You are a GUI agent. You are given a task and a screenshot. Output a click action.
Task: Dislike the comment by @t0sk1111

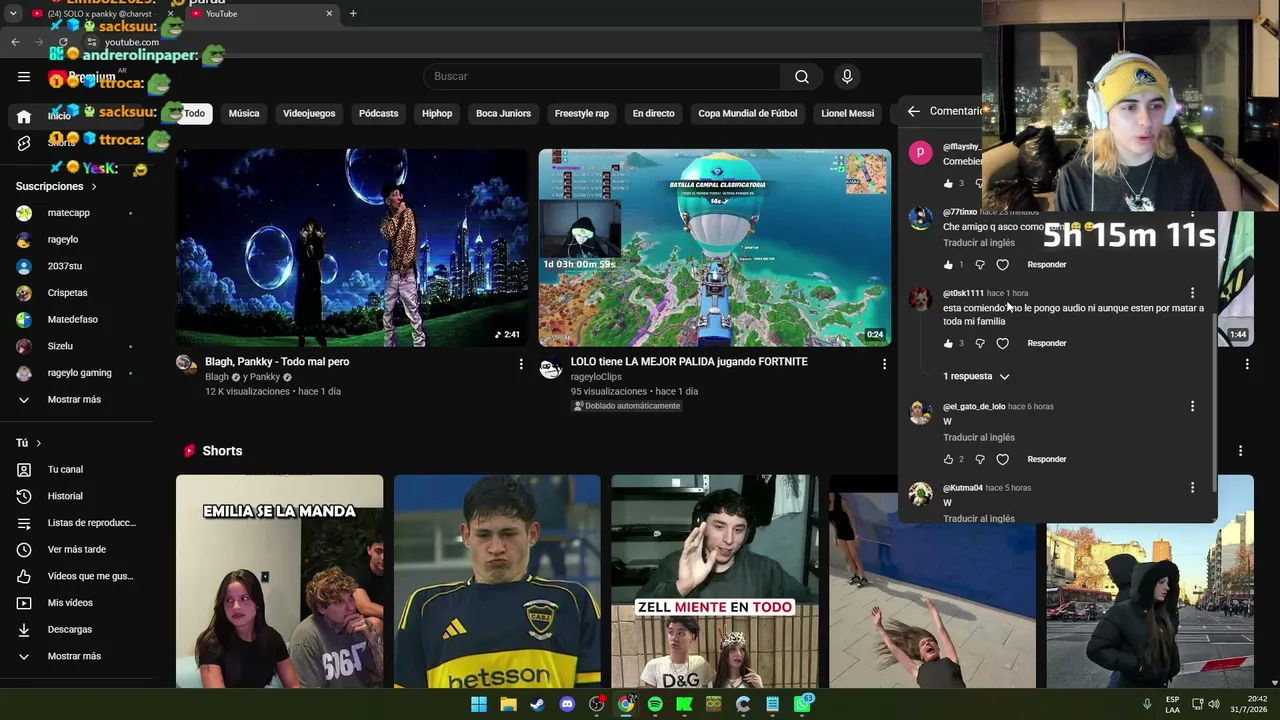(x=980, y=344)
